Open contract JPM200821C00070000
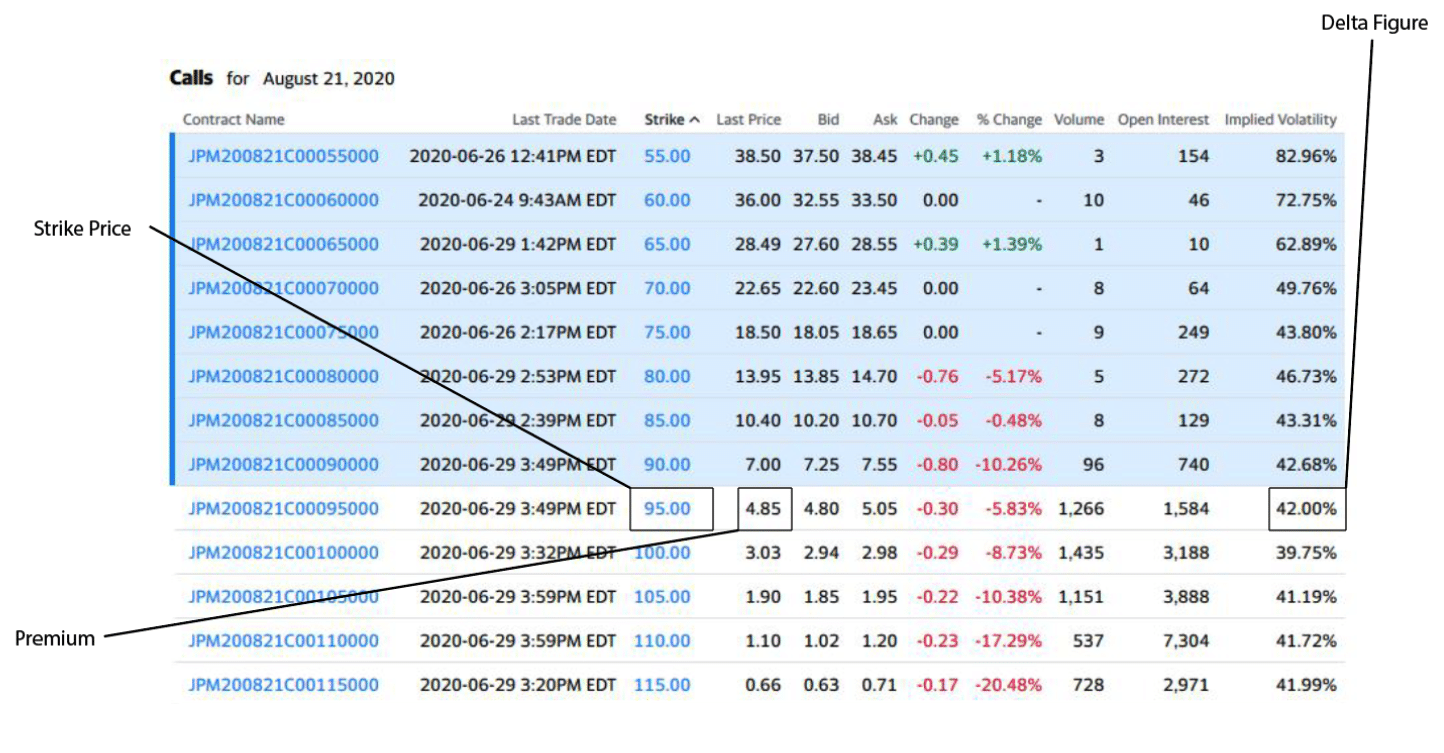This screenshot has width=1444, height=753. tap(284, 288)
